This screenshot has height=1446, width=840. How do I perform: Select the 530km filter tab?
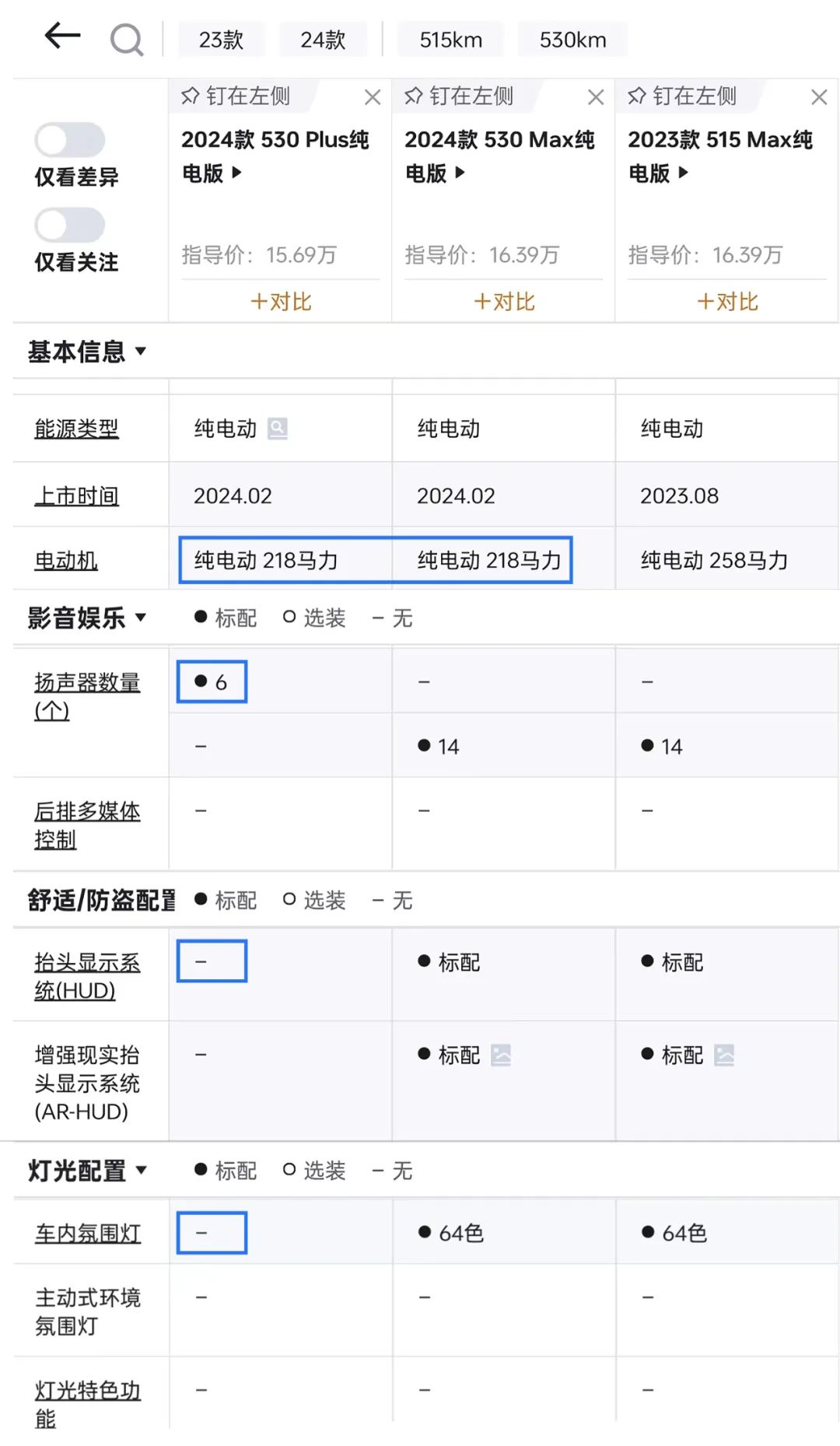573,40
